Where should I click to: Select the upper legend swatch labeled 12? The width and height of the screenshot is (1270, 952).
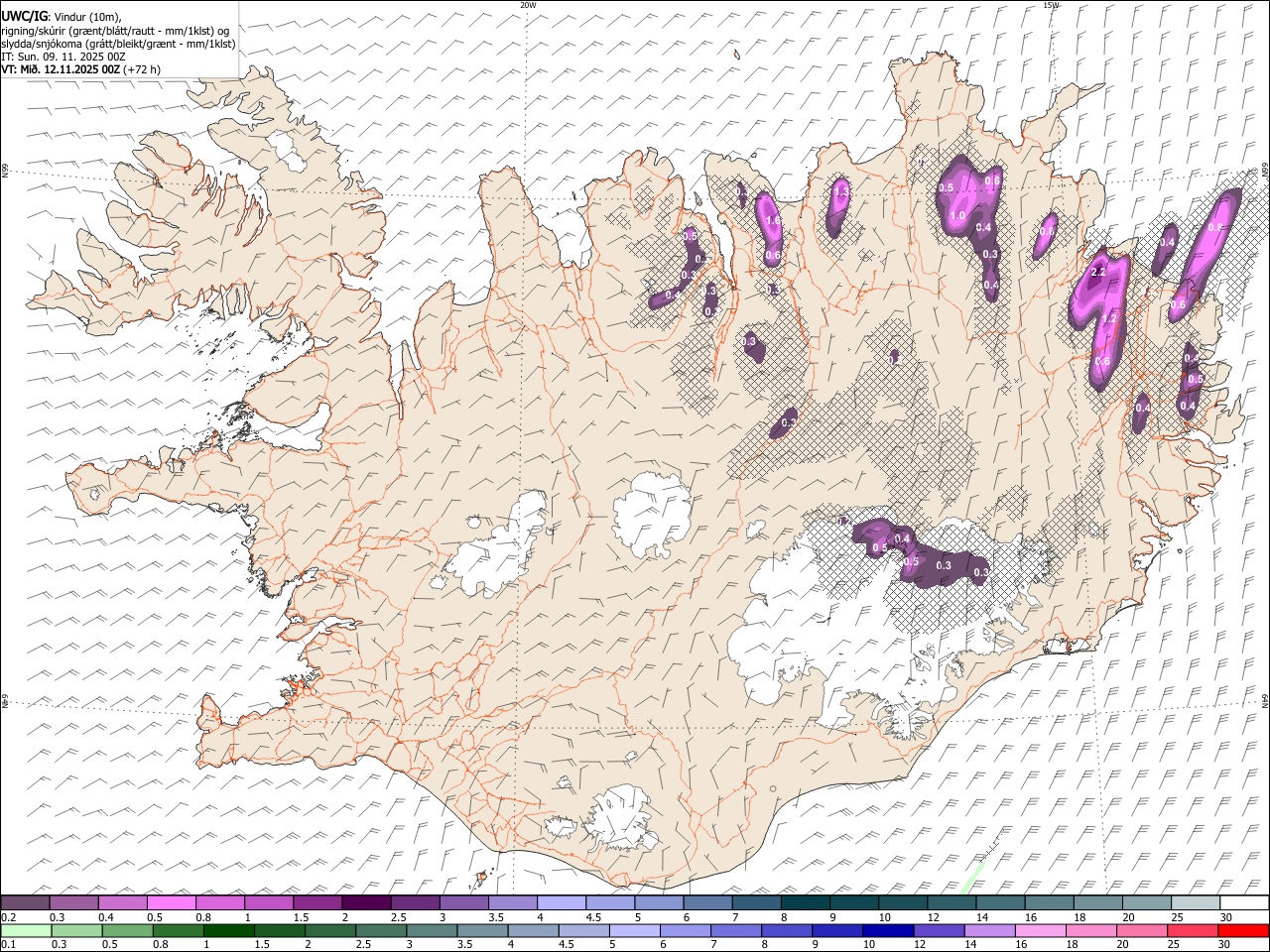(951, 902)
